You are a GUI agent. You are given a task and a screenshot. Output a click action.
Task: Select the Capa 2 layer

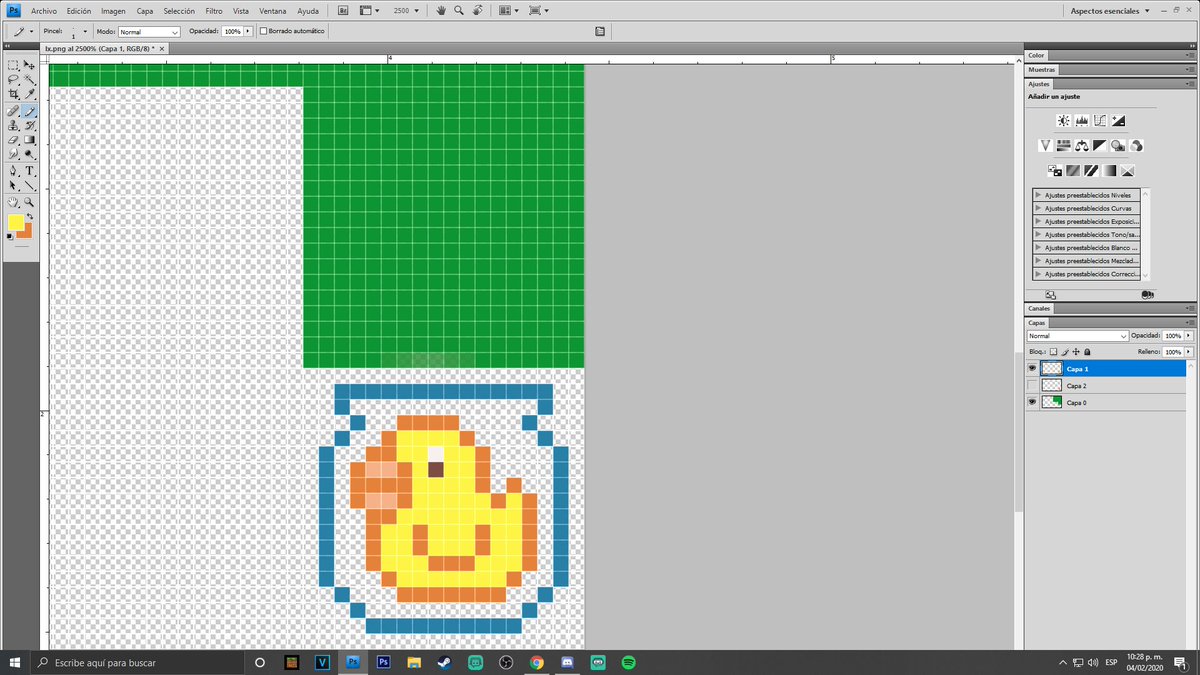coord(1112,385)
